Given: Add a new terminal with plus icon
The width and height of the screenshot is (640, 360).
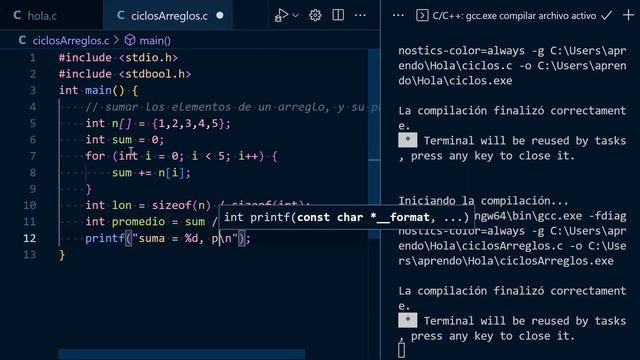Looking at the screenshot, I should [x=629, y=16].
